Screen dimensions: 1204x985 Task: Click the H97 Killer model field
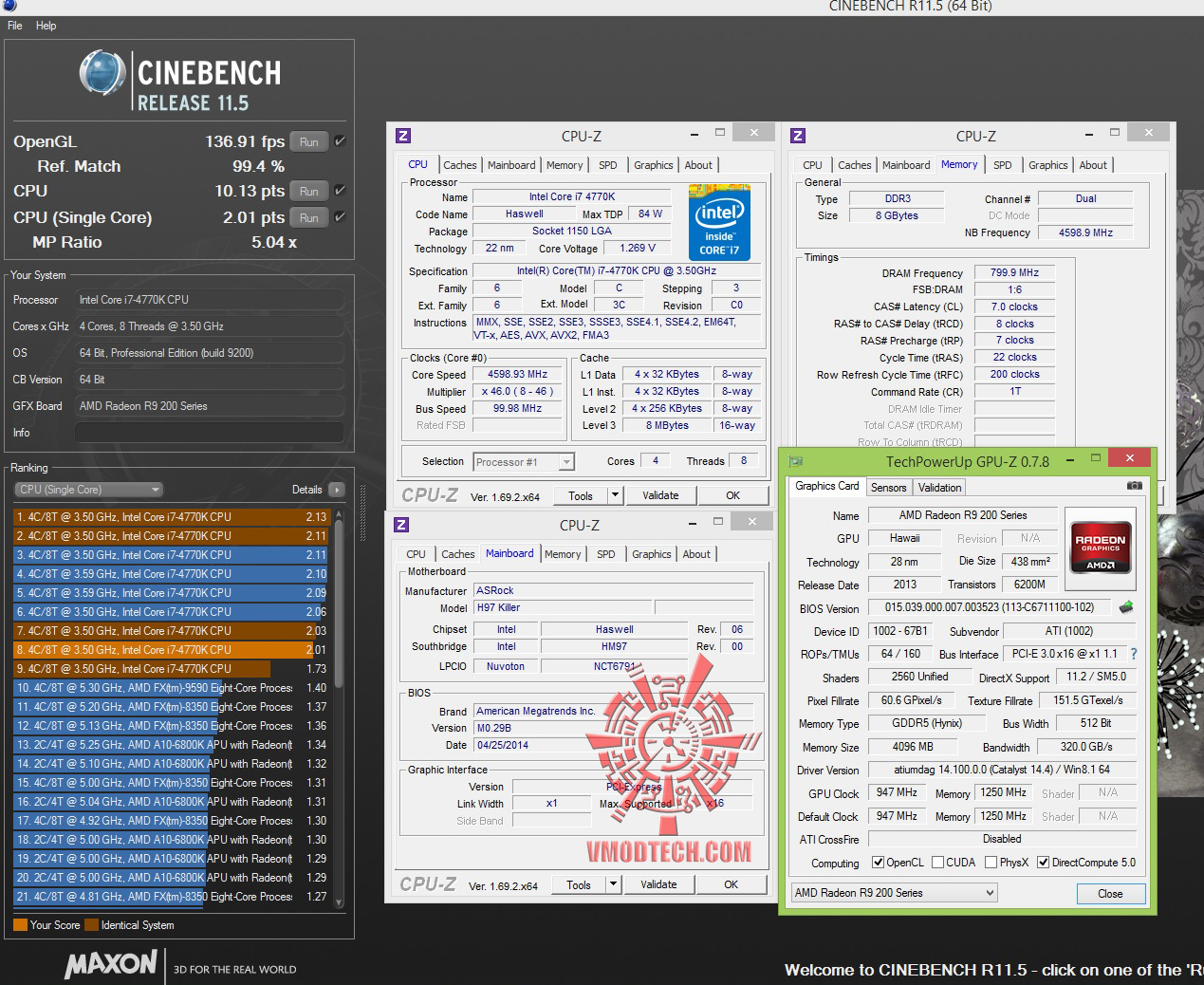(x=562, y=607)
